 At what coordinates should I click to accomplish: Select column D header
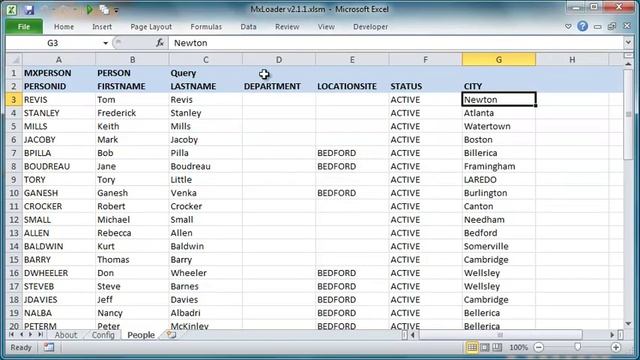point(279,60)
